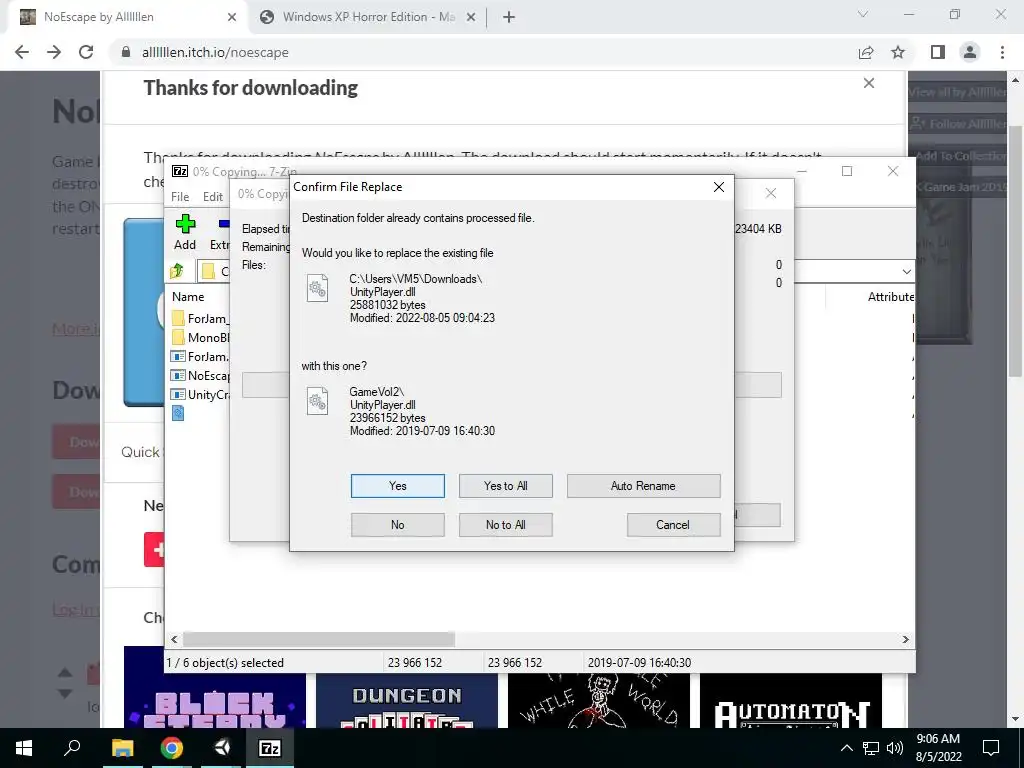The height and width of the screenshot is (768, 1024).
Task: Select the ForJam. executable file row
Action: click(200, 357)
